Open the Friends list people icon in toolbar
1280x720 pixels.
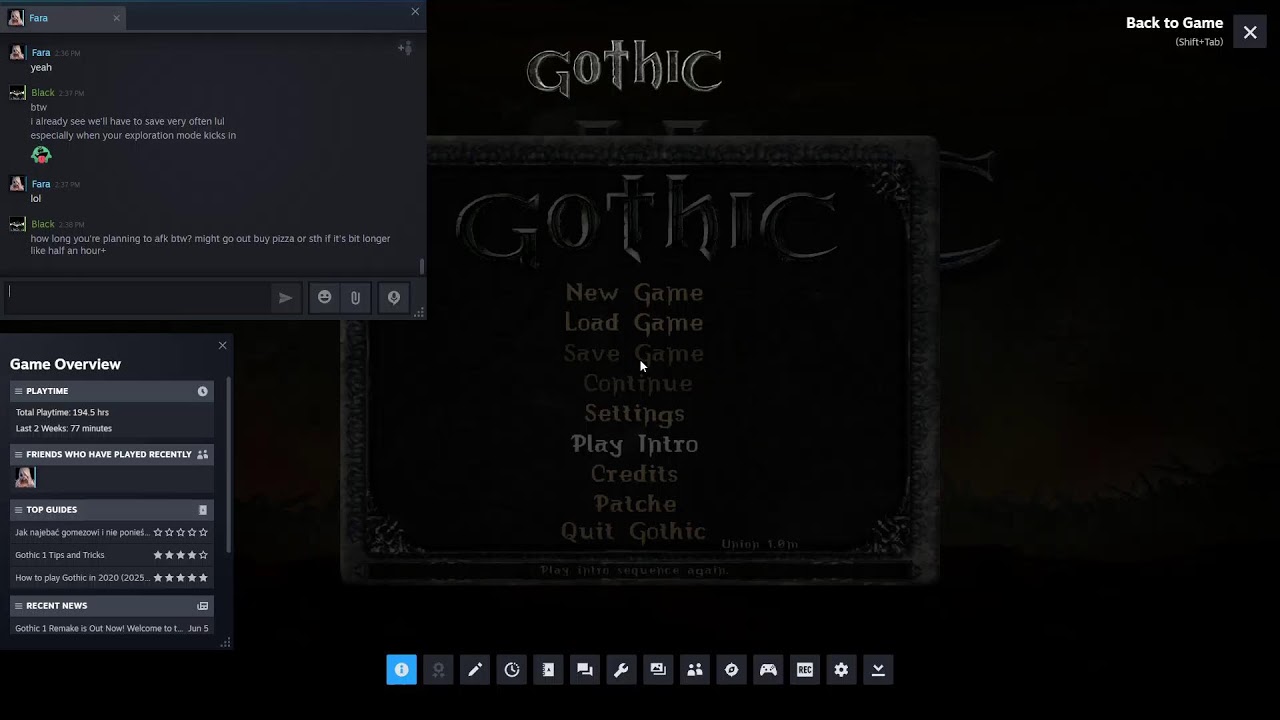(695, 670)
